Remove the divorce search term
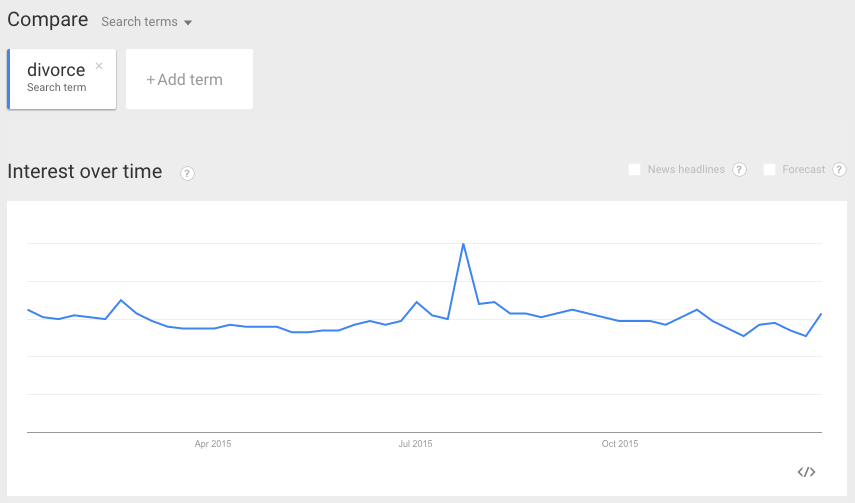855x503 pixels. pos(99,66)
